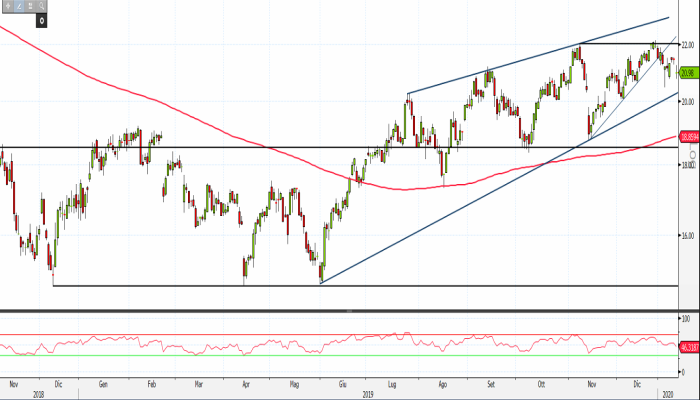Click the Feb month label

[x=152, y=384]
